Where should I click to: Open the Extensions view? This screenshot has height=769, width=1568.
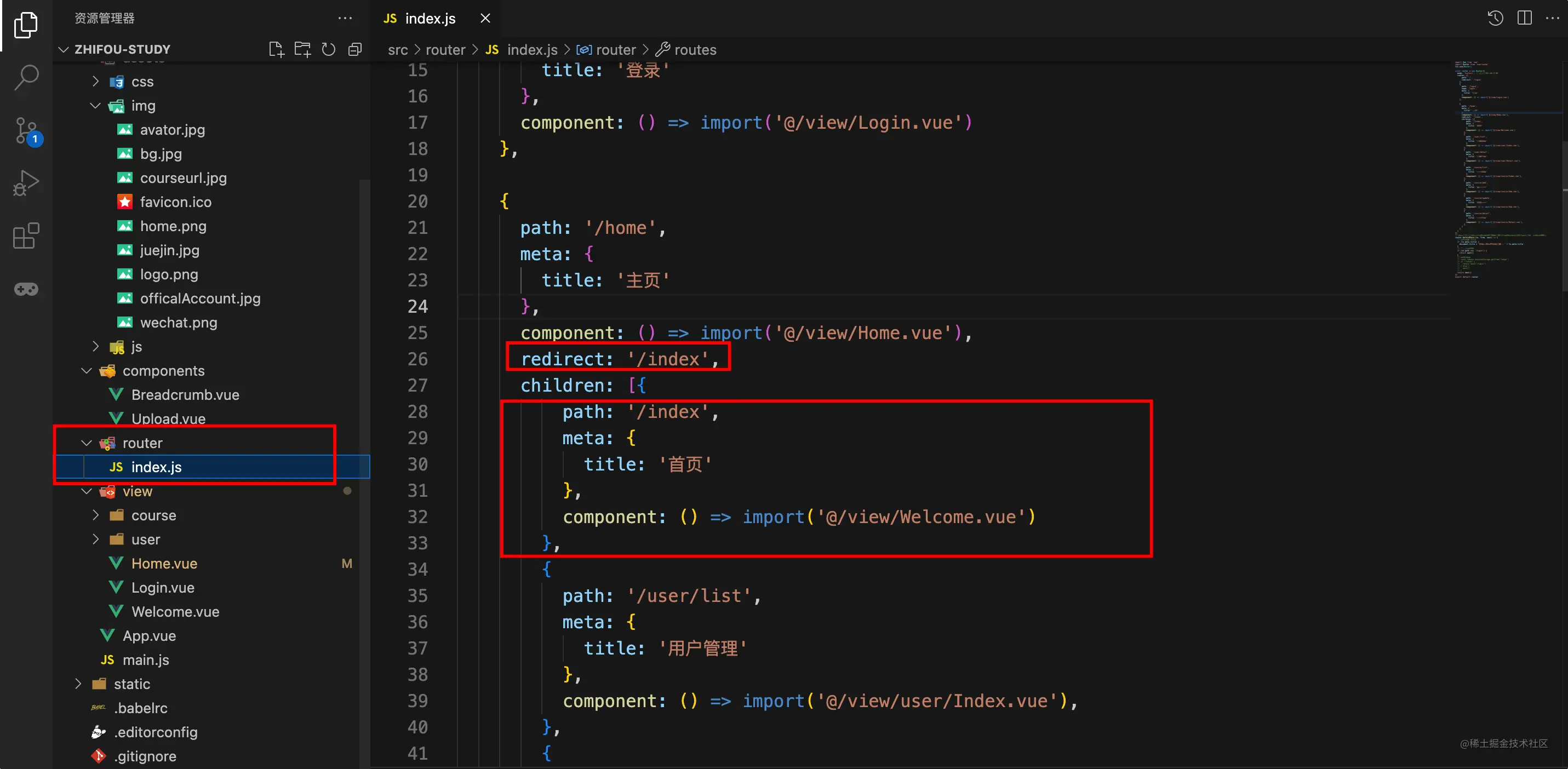pos(26,236)
